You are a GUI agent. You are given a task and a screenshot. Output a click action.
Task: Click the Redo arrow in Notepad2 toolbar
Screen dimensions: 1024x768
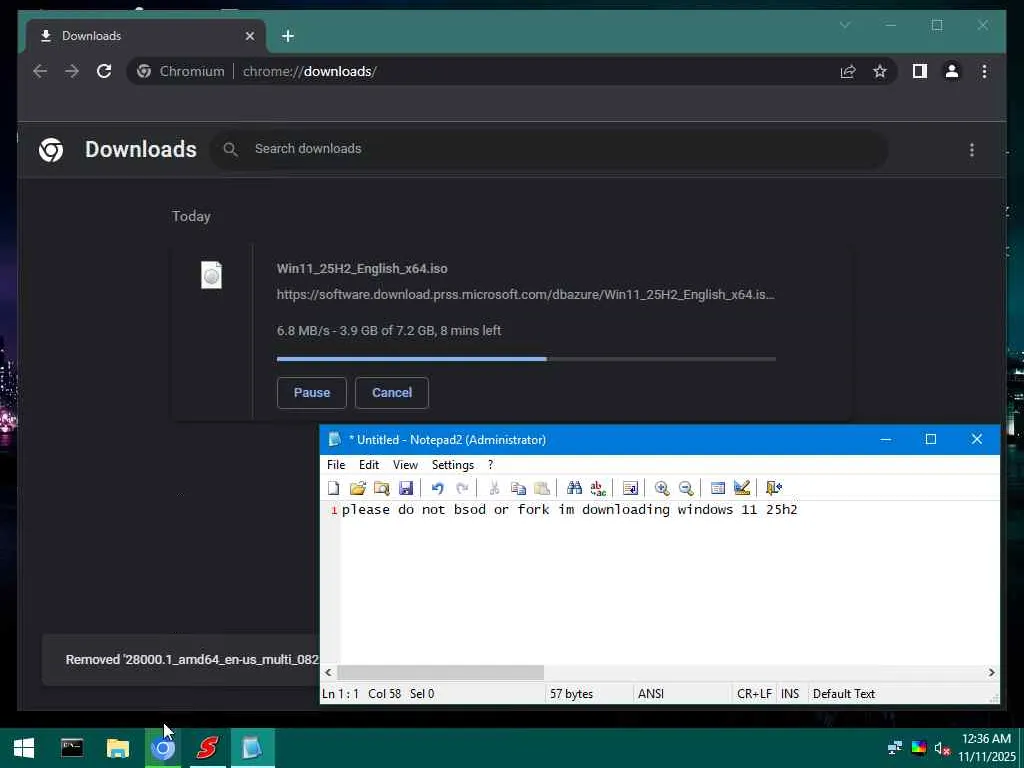462,488
